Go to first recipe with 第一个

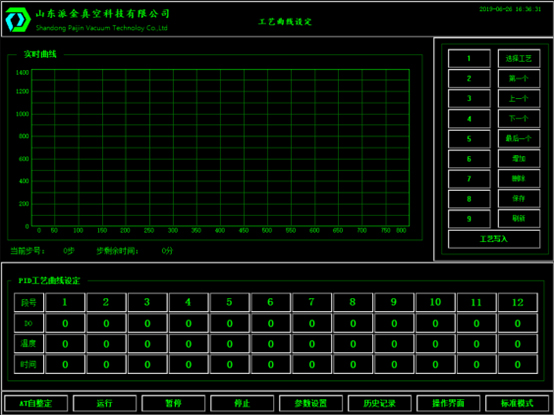coord(519,78)
